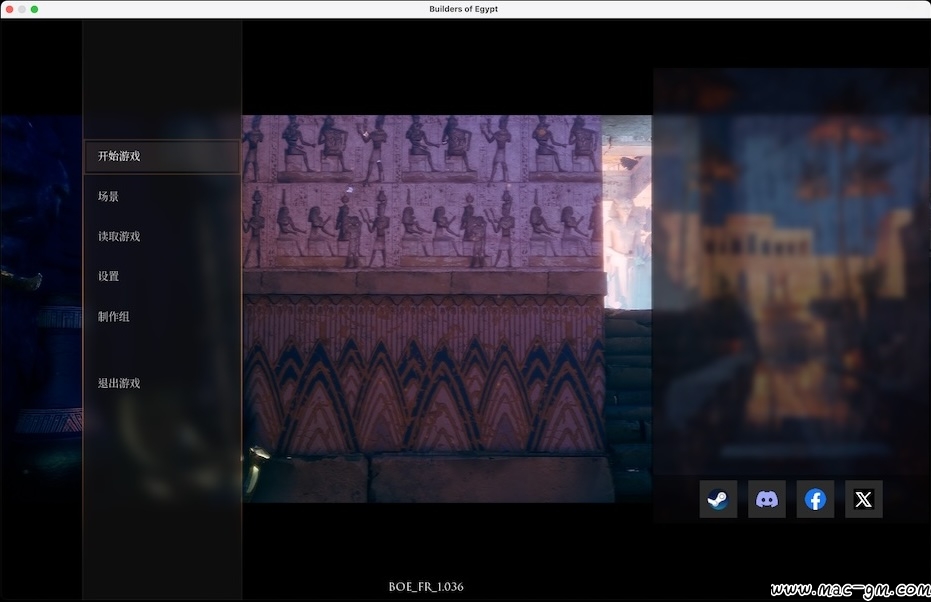Viewport: 931px width, 602px height.
Task: Open the Steam page icon
Action: 718,499
